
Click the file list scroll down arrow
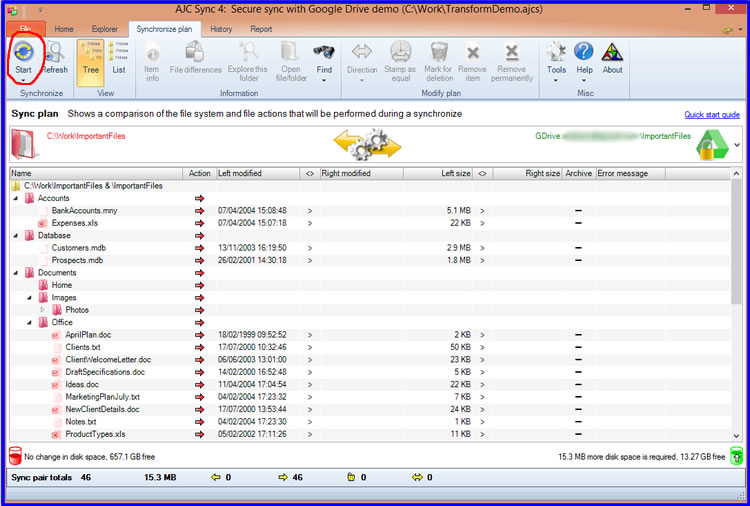(x=736, y=436)
